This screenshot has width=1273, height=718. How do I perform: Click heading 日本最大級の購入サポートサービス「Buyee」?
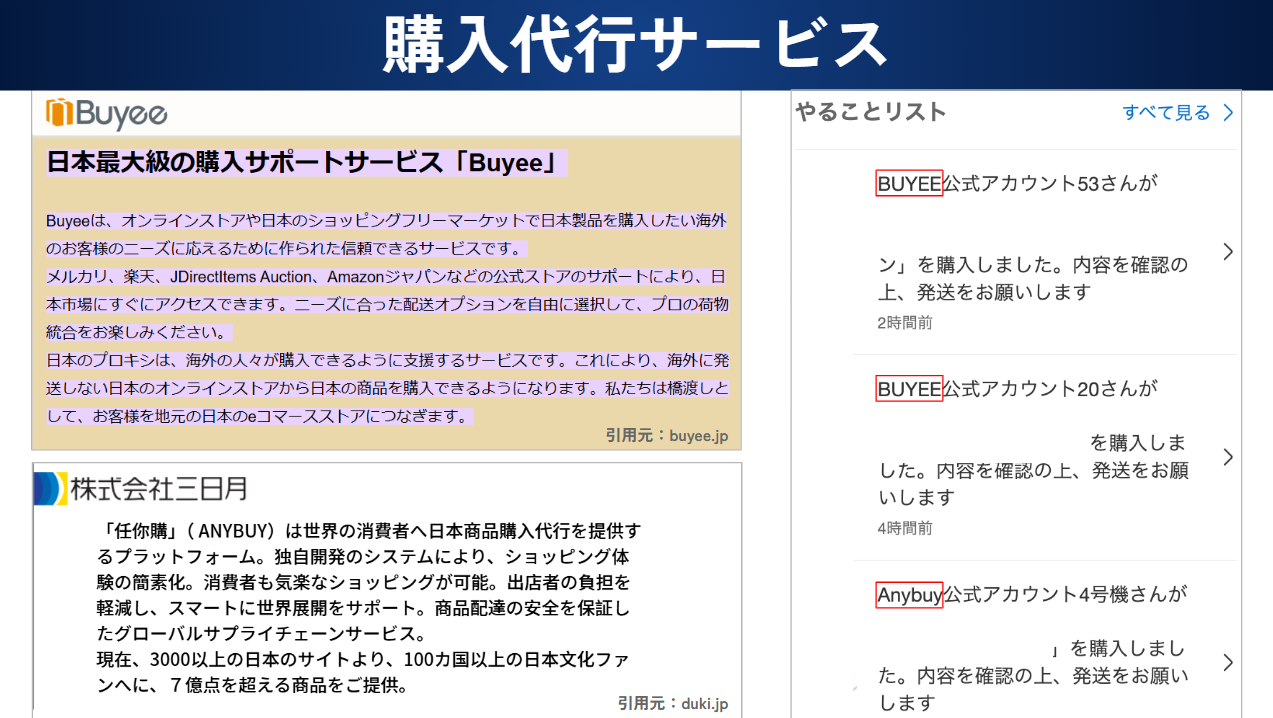[306, 163]
